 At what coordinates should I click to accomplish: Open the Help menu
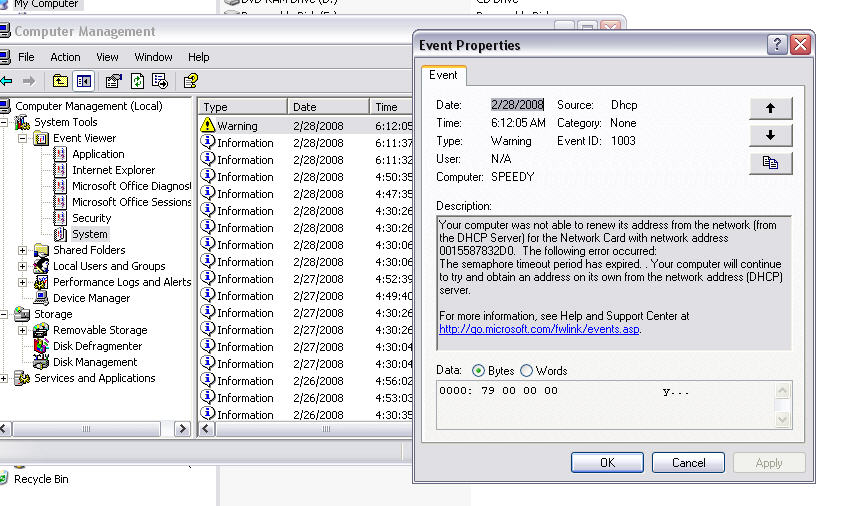click(198, 57)
